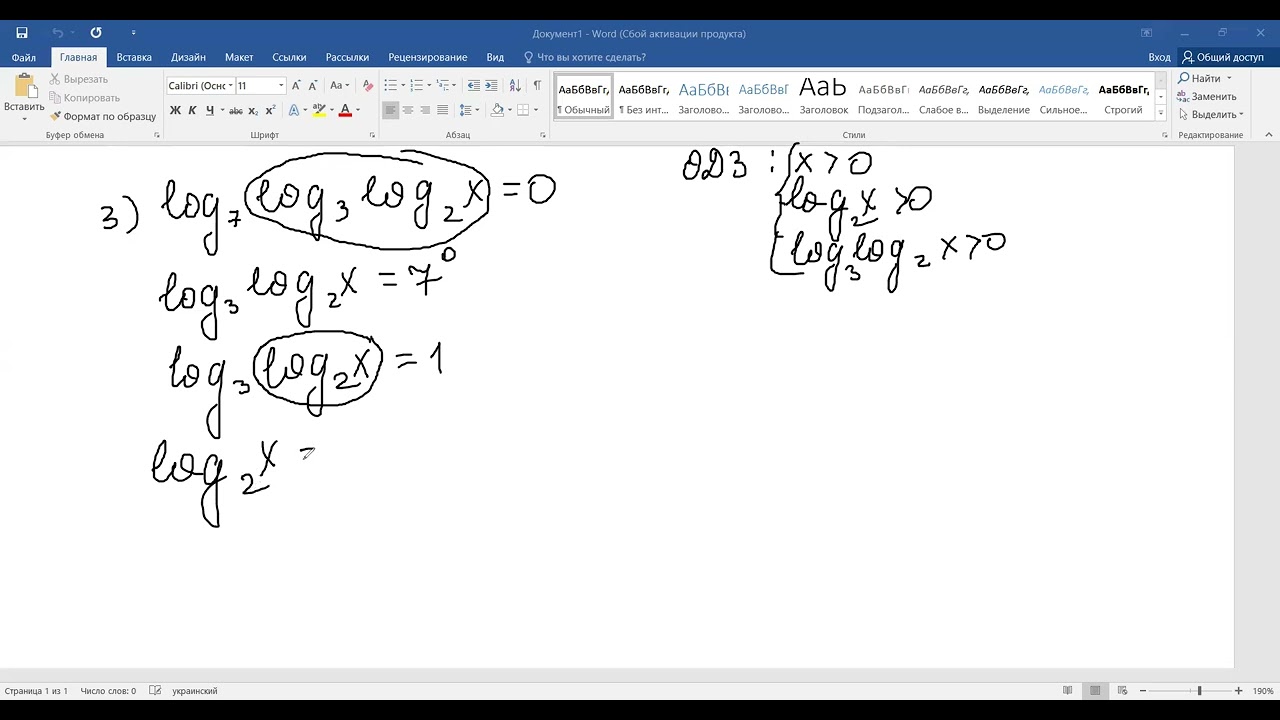Viewport: 1280px width, 720px height.
Task: Open the numbered list dropdown arrow
Action: coord(430,86)
